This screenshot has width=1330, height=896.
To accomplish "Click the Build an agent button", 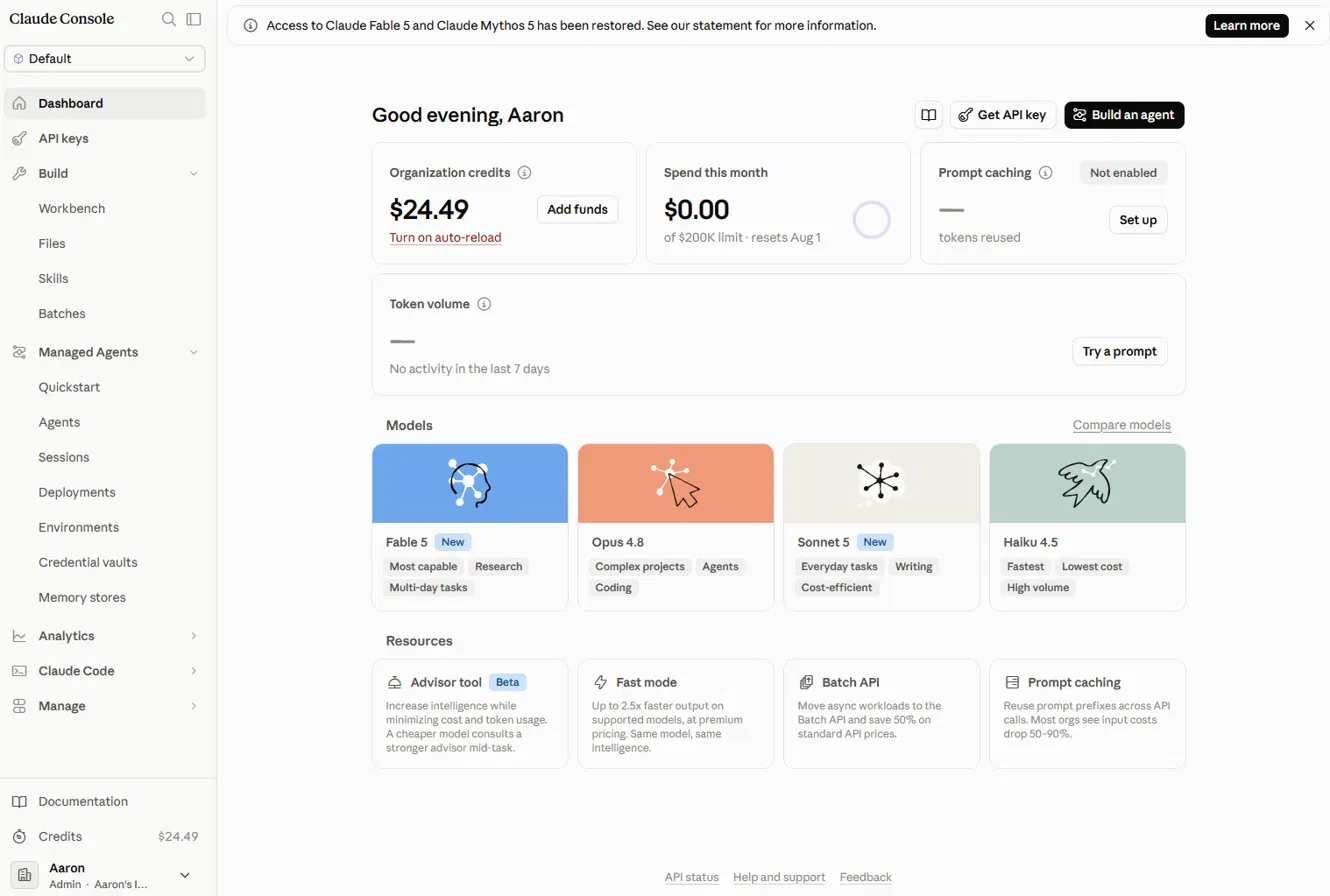I will [1124, 115].
